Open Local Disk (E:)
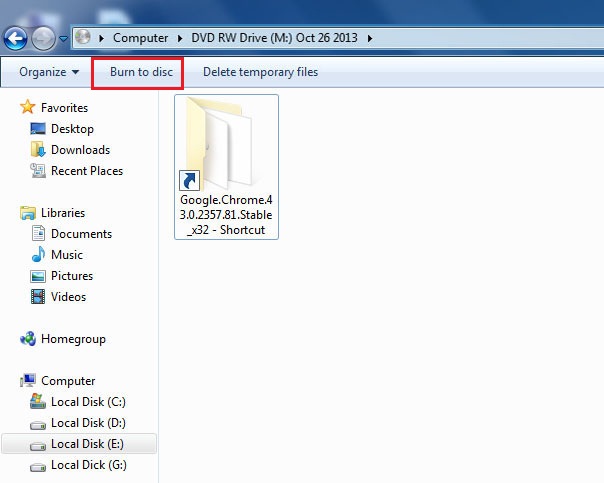 click(87, 444)
